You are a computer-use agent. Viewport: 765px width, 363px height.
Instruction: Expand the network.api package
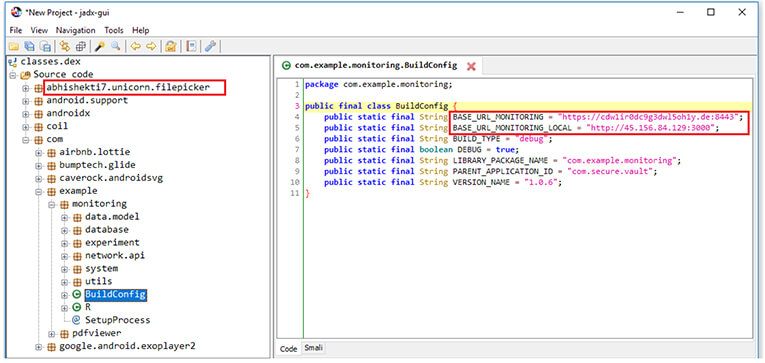64,256
